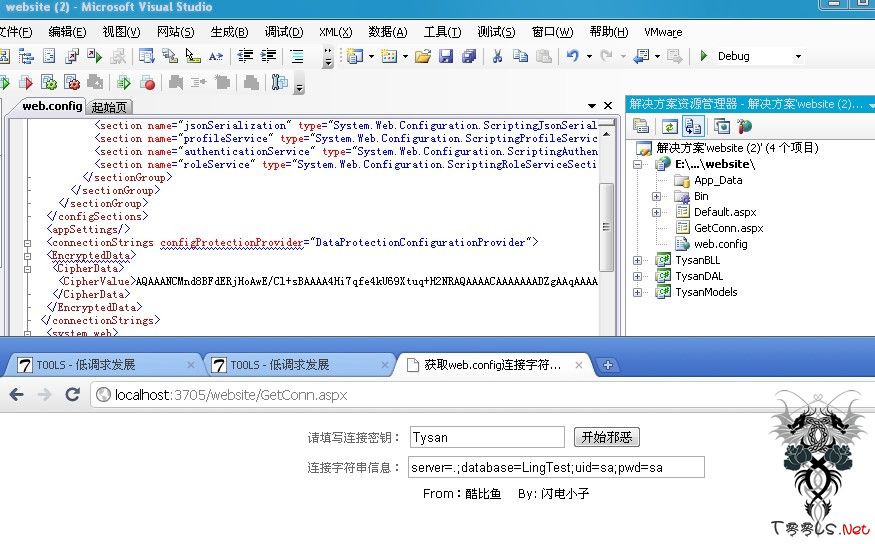This screenshot has width=875, height=544.
Task: Click the red record-circle test icon
Action: pyautogui.click(x=147, y=83)
